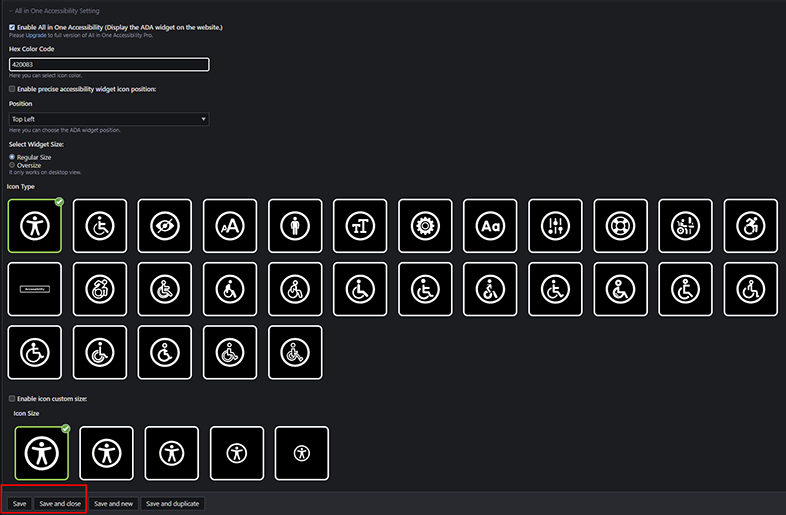Select the Regular Size radio button

click(12, 157)
